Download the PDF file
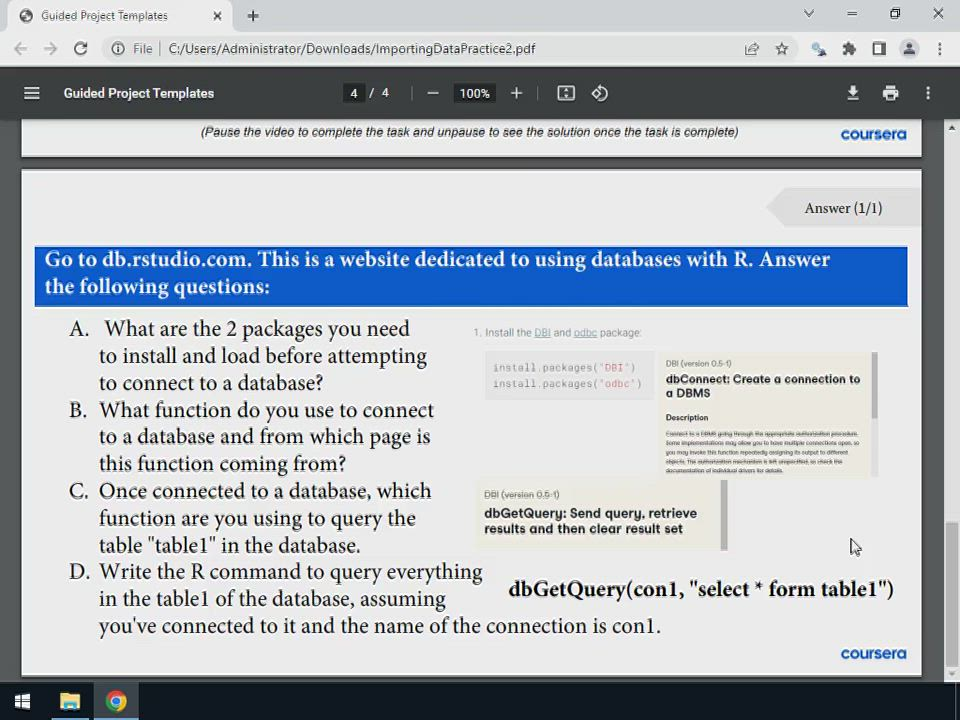 852,93
